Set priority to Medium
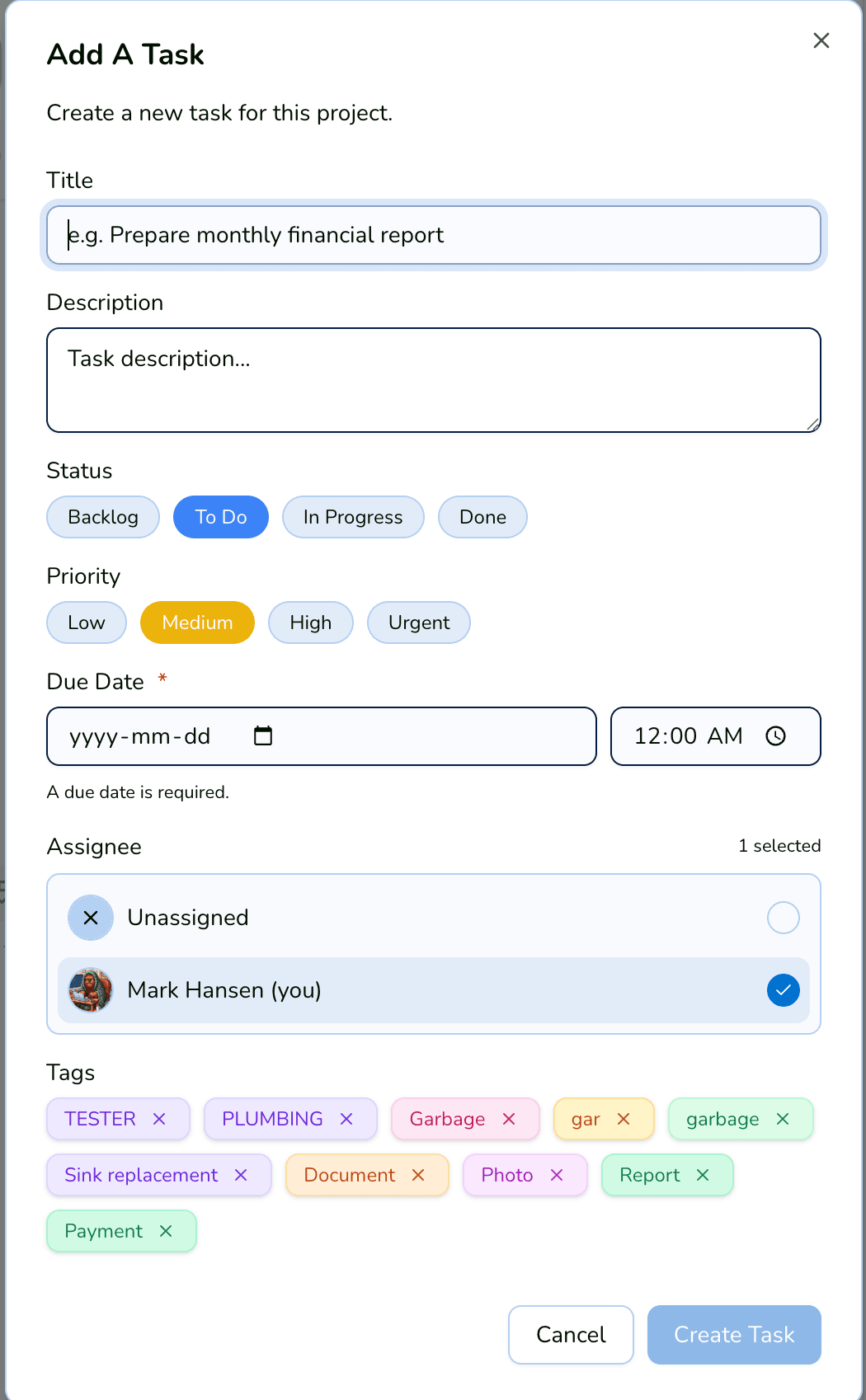The image size is (866, 1400). [197, 622]
